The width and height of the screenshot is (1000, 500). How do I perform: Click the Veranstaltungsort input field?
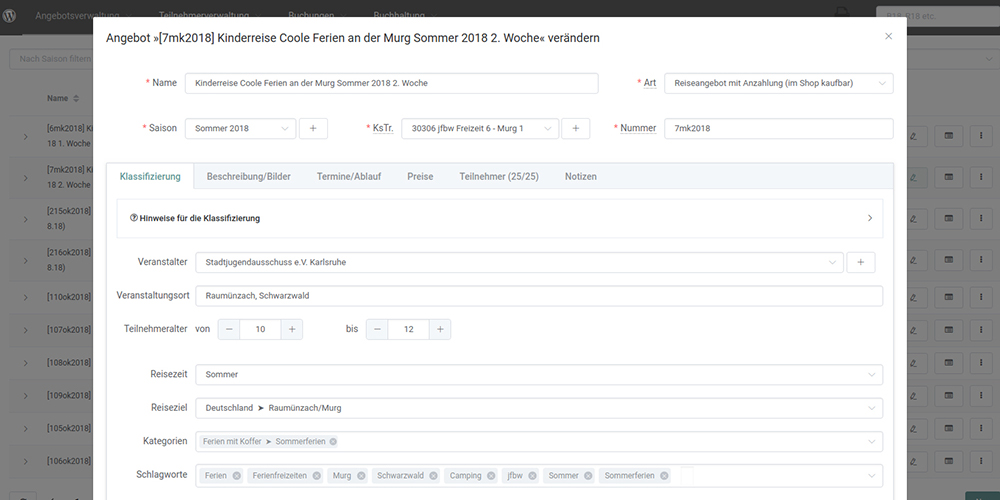pyautogui.click(x=539, y=296)
